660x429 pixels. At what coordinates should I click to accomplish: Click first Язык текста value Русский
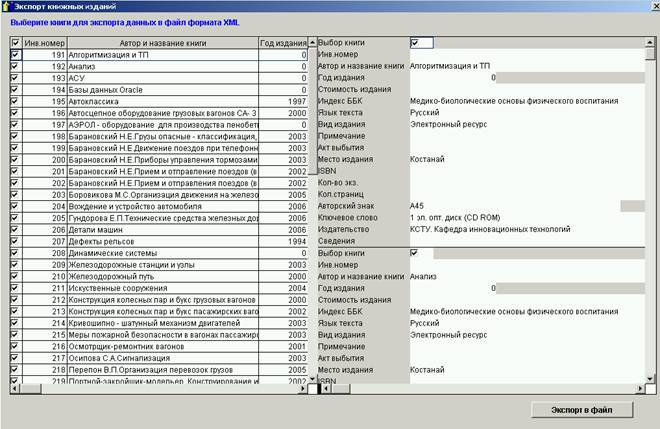coord(424,112)
